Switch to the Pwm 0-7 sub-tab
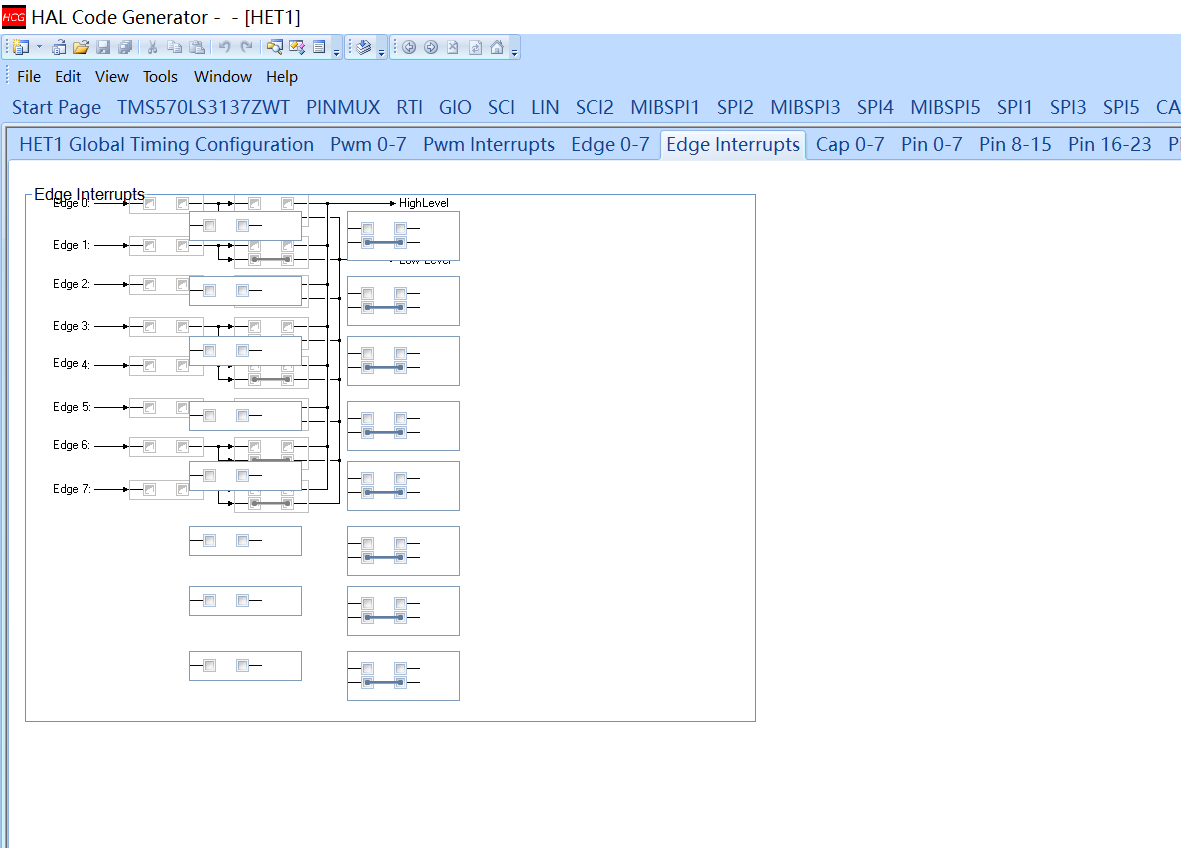This screenshot has height=848, width=1181. 368,145
